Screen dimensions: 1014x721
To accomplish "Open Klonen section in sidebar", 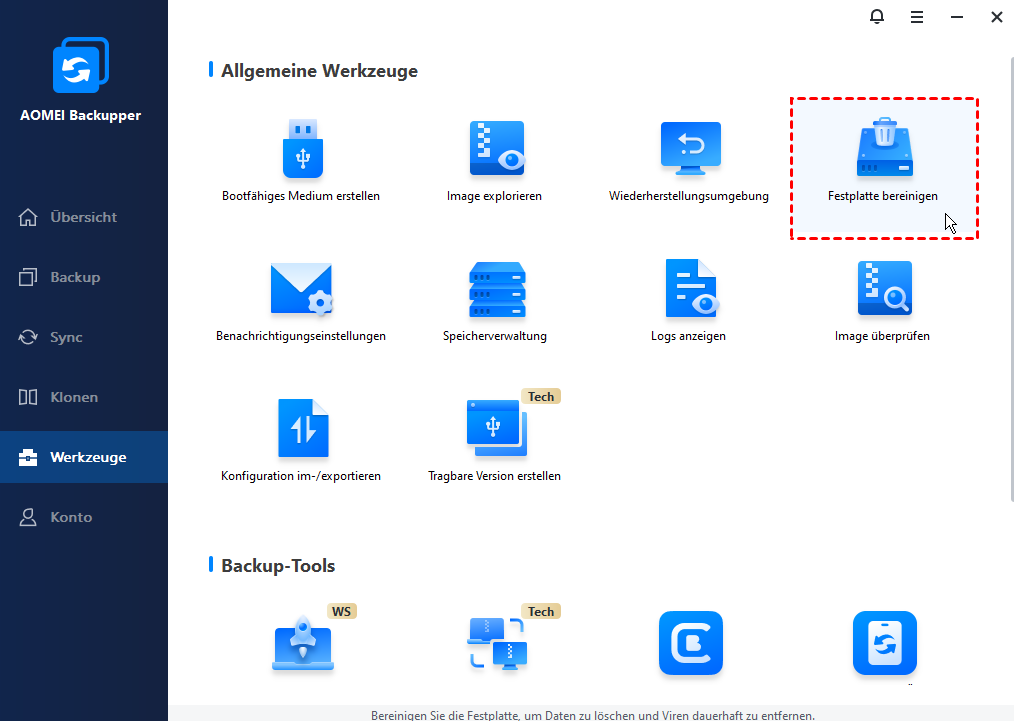I will [84, 397].
